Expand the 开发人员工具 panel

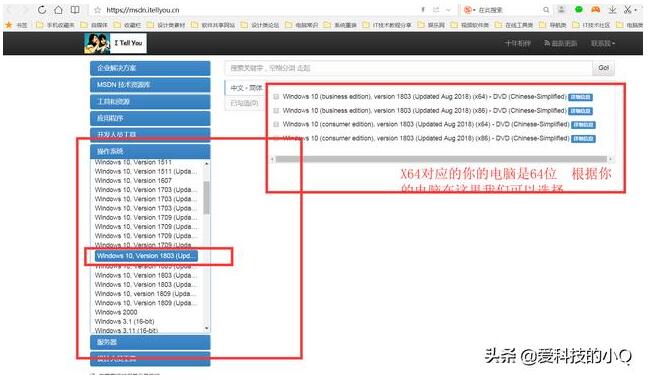(x=150, y=134)
